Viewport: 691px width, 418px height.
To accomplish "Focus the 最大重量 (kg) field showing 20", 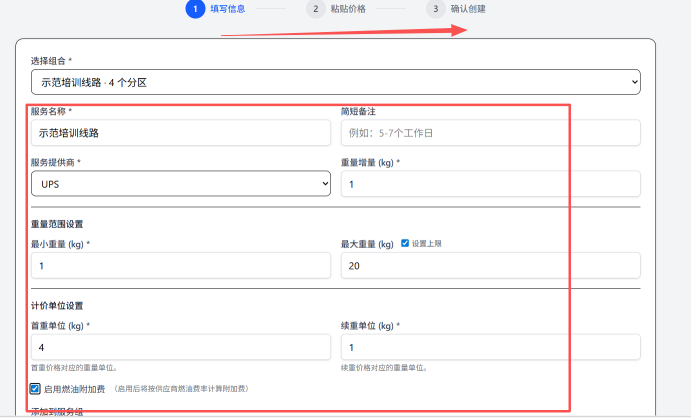I will coord(490,265).
